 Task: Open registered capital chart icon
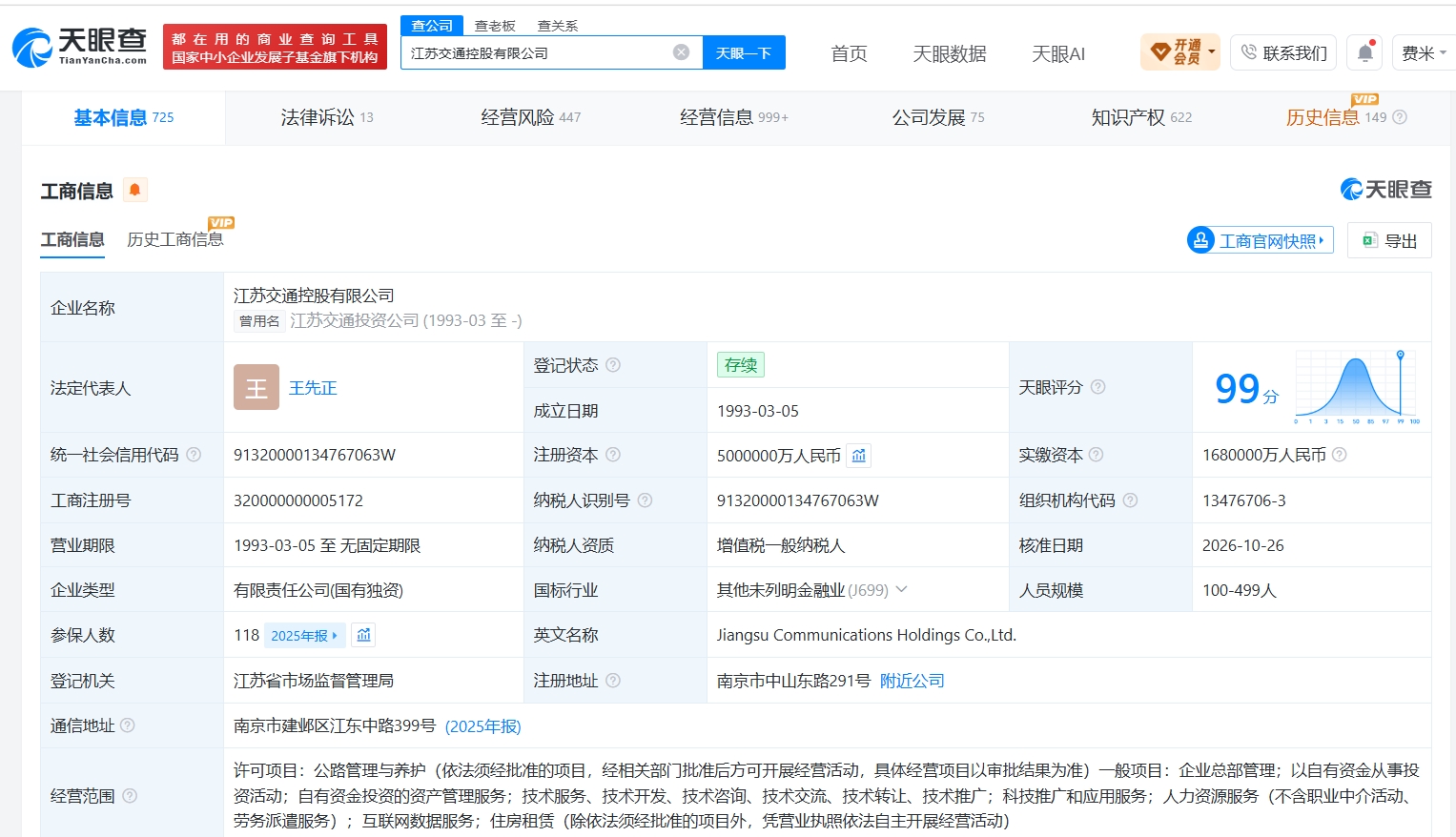tap(859, 456)
